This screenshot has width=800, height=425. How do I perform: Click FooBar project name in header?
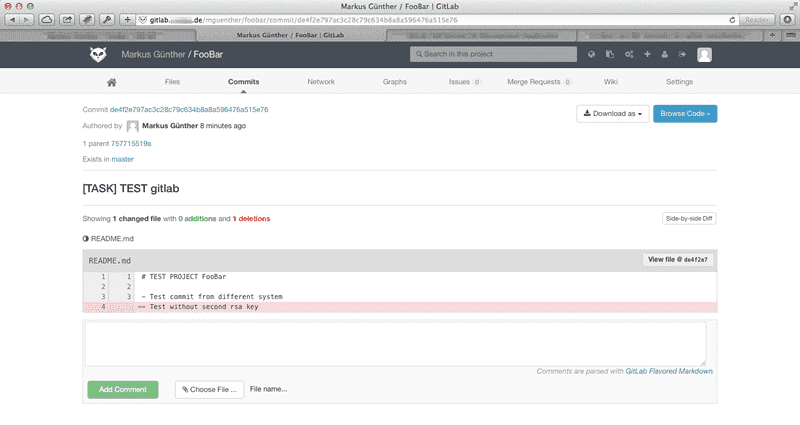[208, 55]
